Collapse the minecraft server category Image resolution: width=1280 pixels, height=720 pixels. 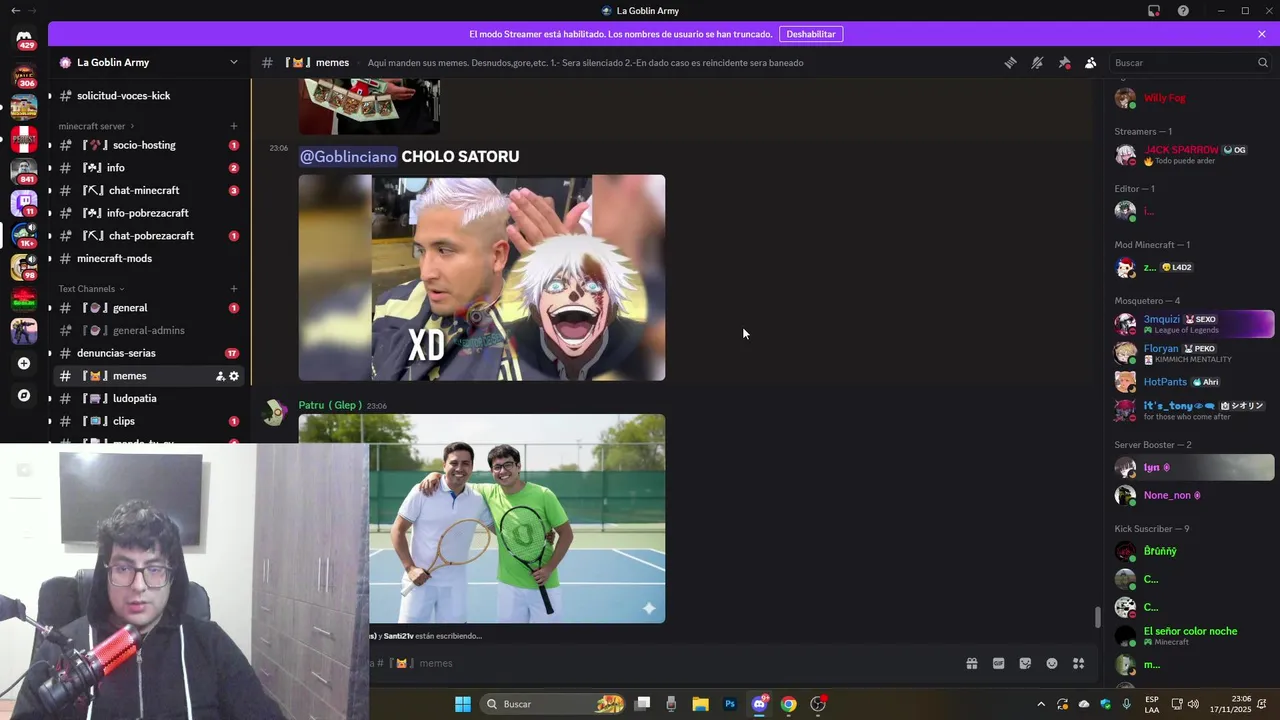(x=96, y=126)
